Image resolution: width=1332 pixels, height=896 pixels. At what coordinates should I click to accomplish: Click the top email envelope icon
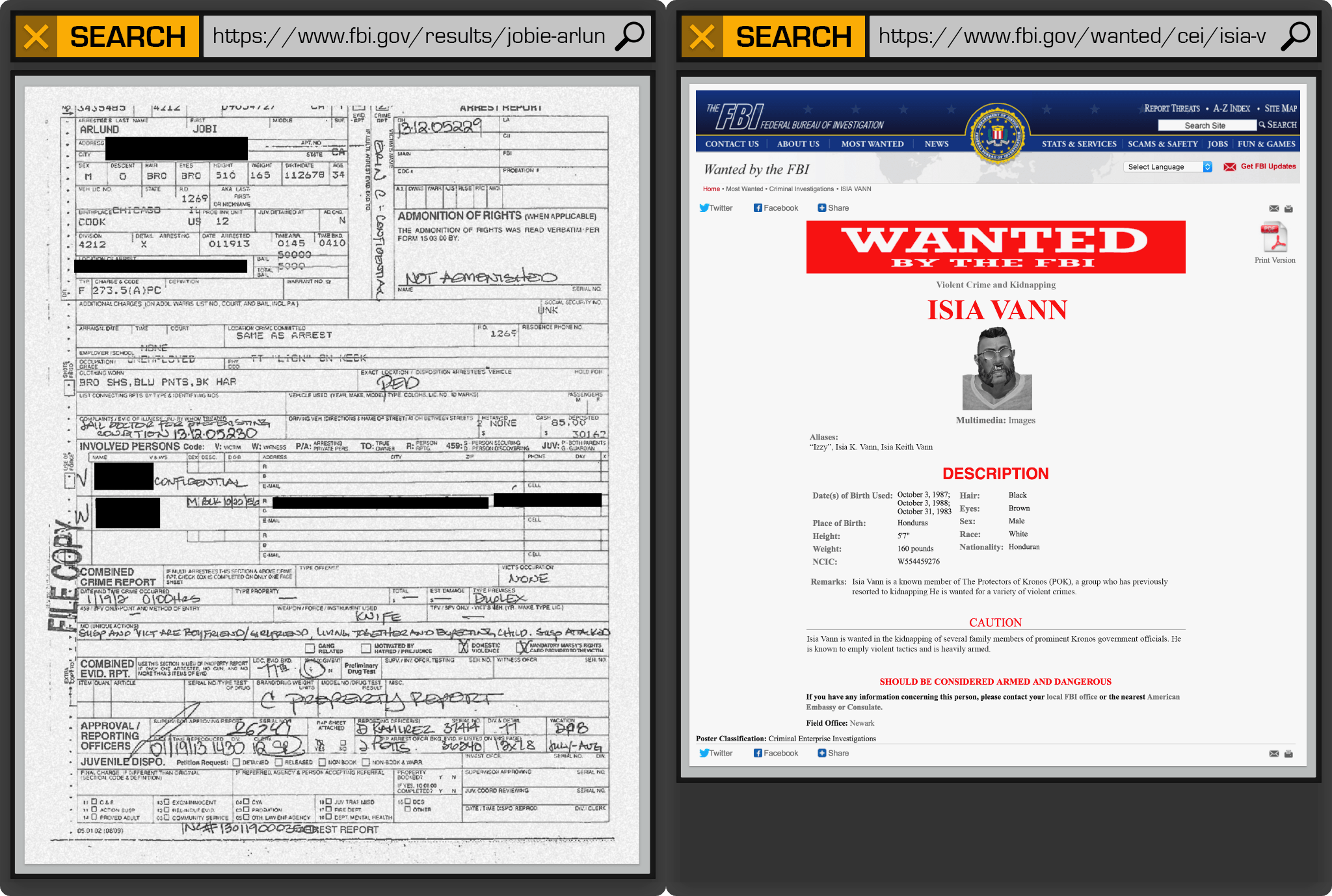(1274, 209)
